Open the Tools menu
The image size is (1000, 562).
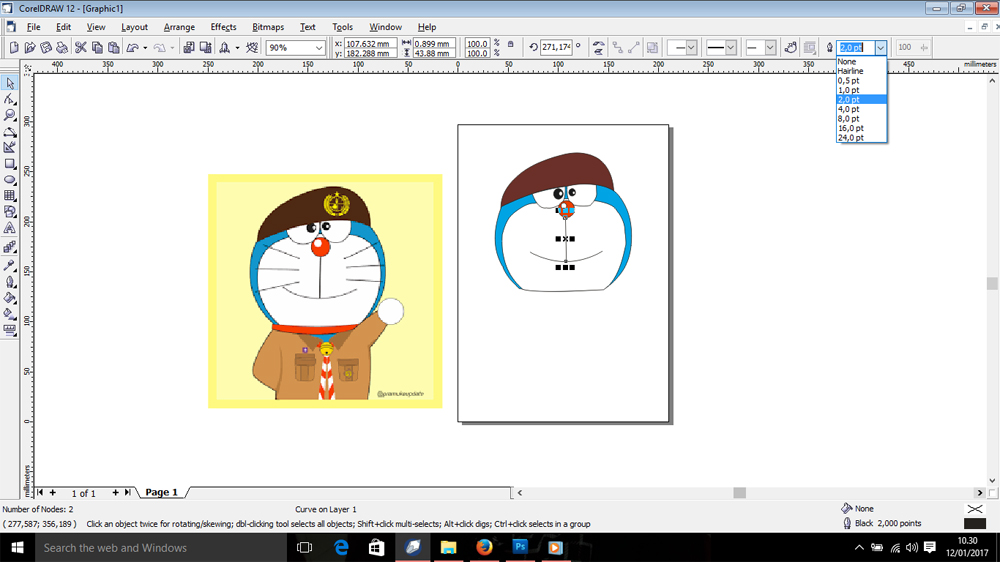342,27
